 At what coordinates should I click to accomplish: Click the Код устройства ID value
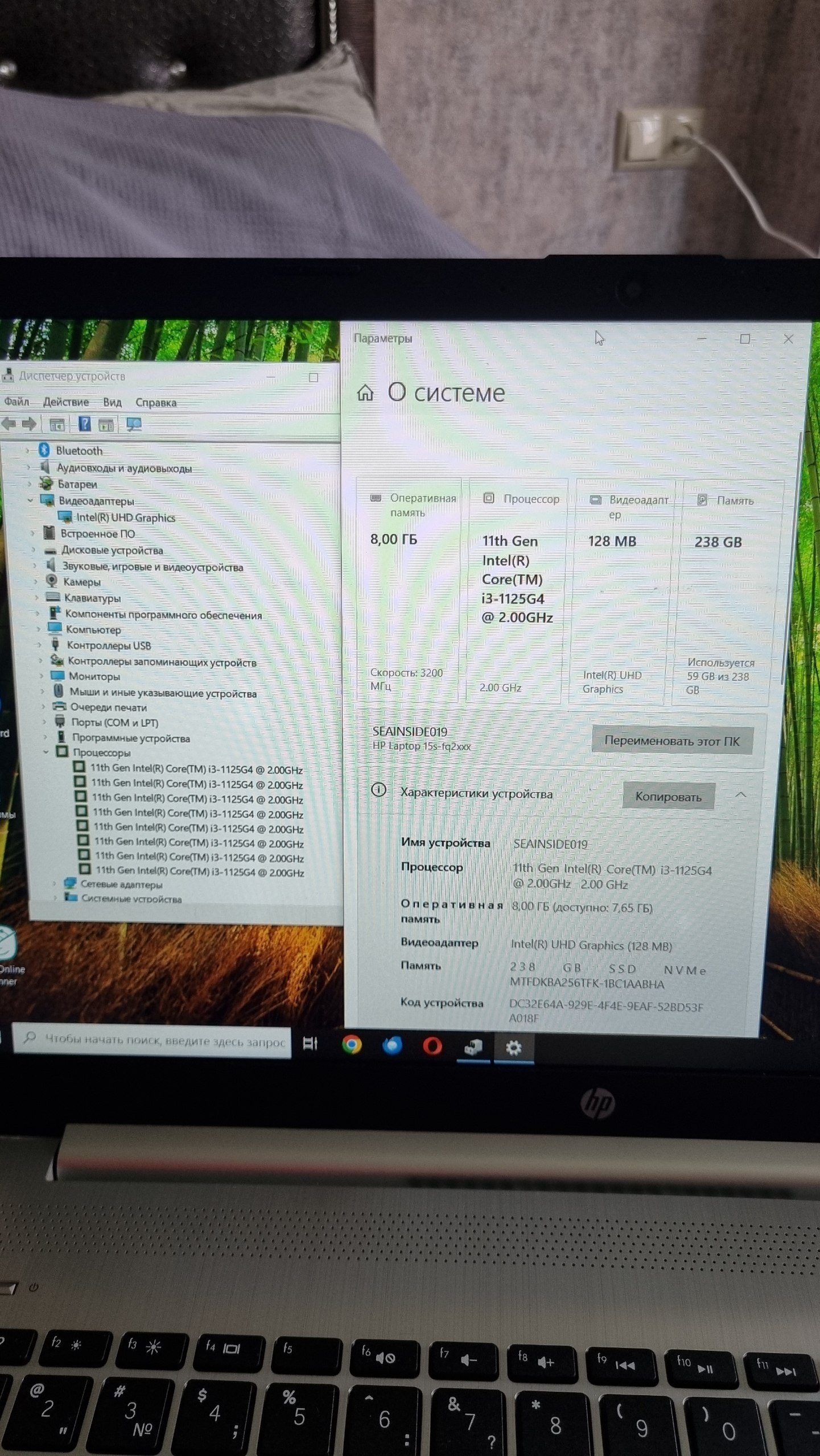[607, 1012]
